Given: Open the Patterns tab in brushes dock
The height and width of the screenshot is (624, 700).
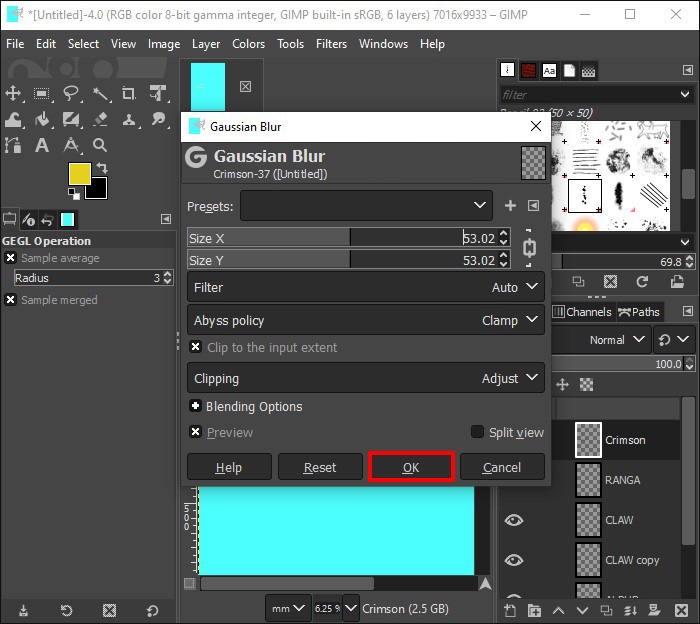Looking at the screenshot, I should coord(529,70).
